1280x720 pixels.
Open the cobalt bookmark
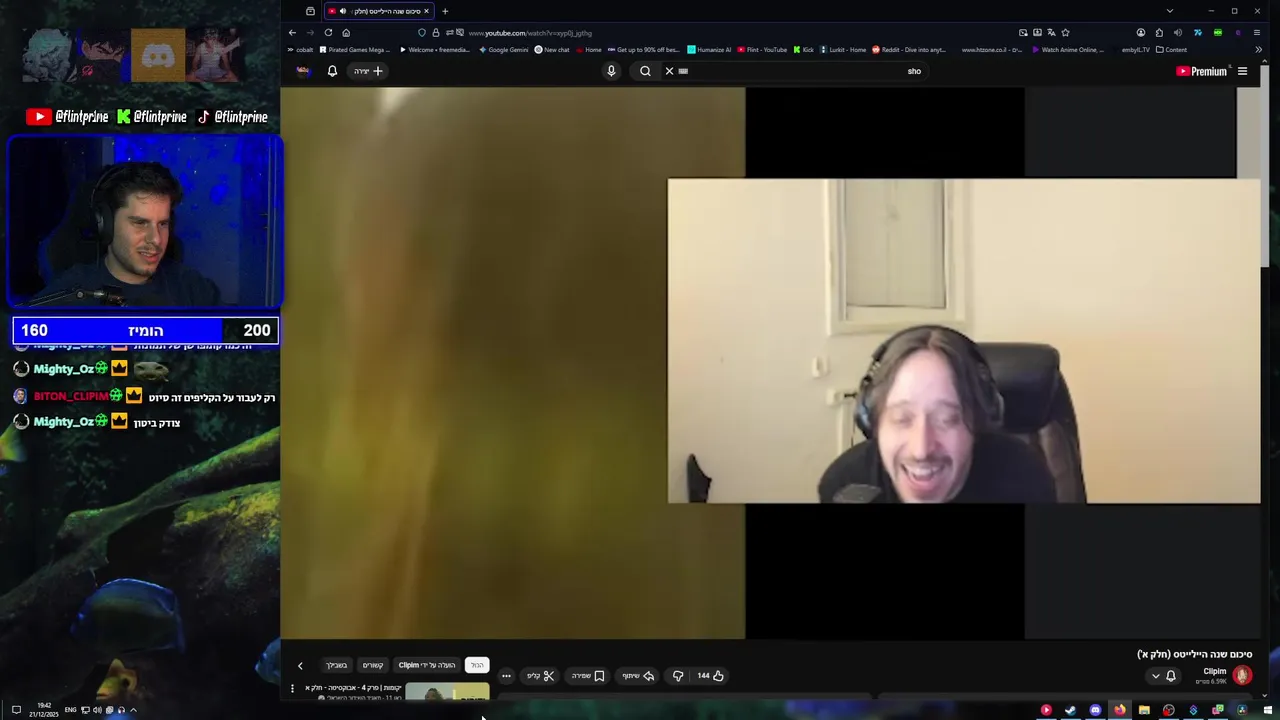tap(300, 49)
